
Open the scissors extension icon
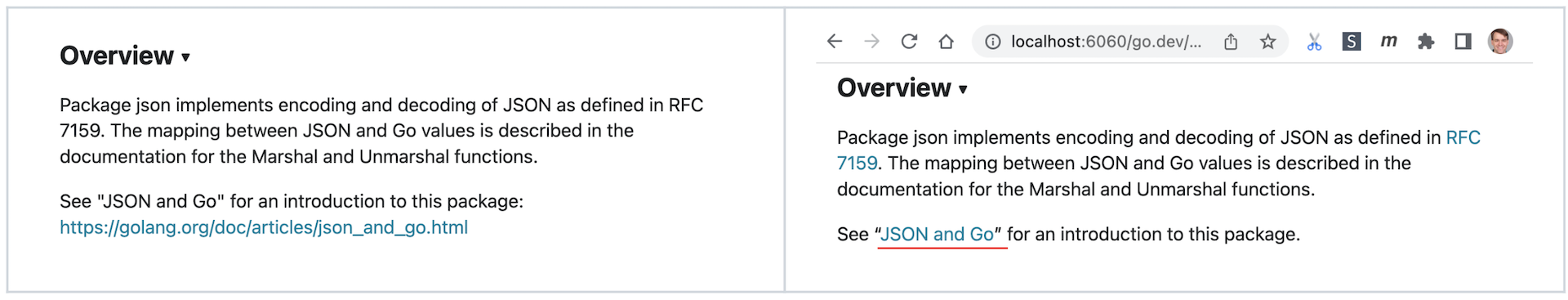click(1314, 42)
